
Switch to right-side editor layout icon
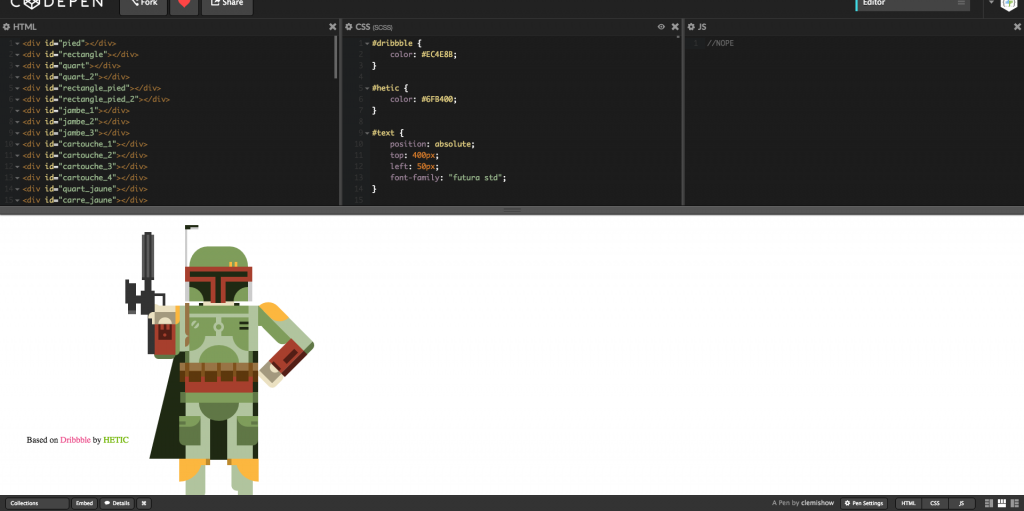(1014, 503)
